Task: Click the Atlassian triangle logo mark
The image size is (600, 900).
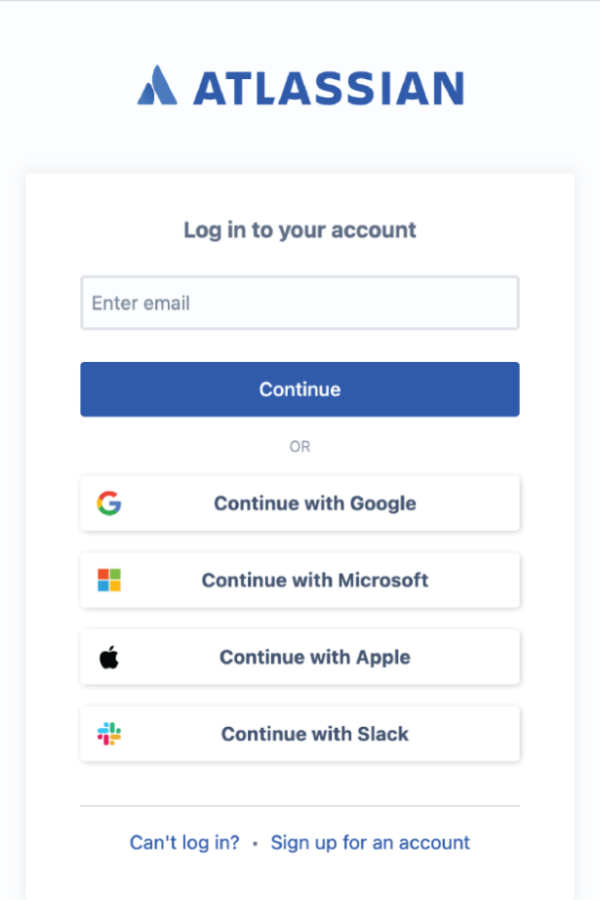Action: 157,86
